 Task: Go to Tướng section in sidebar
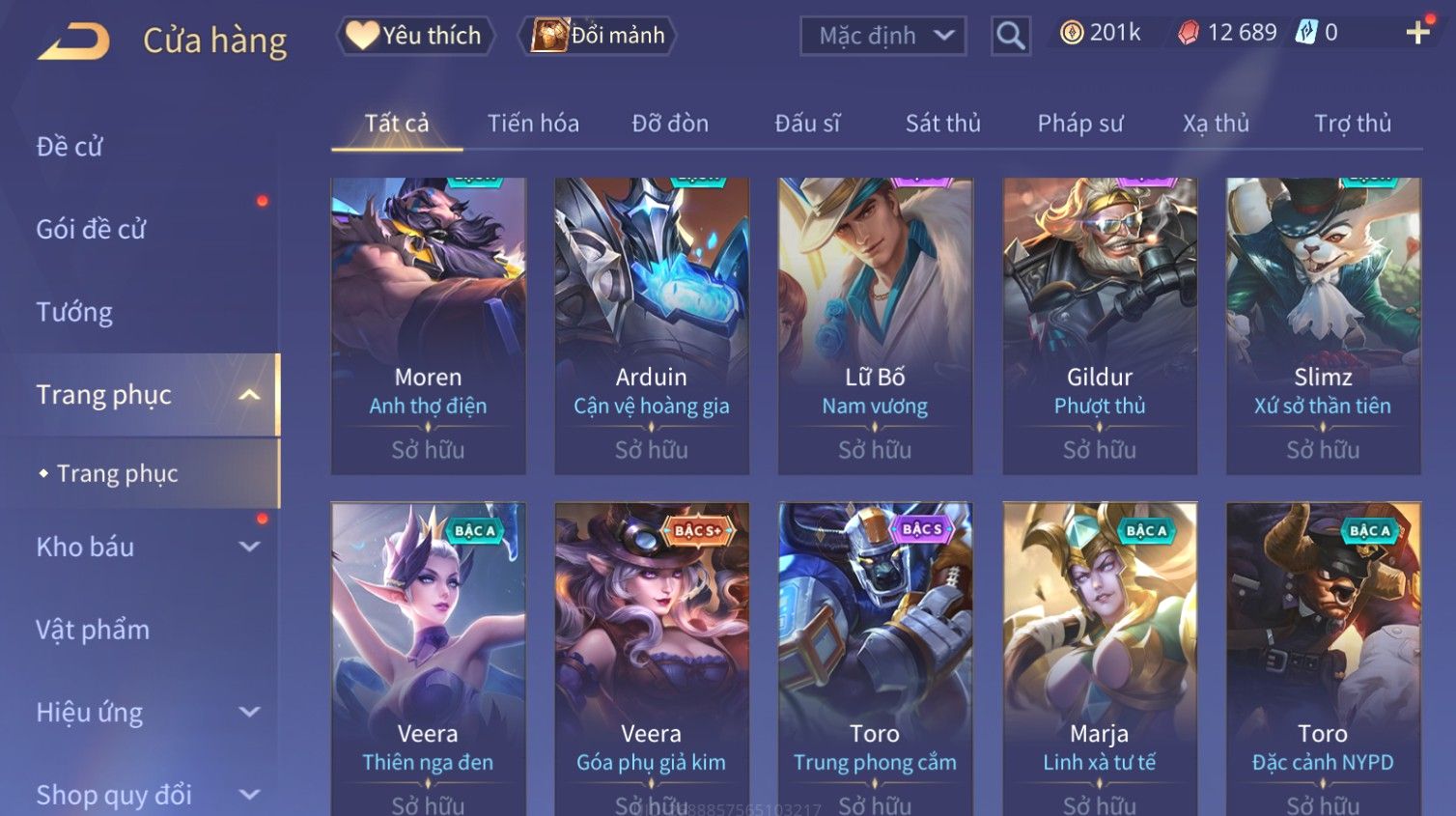(x=74, y=313)
